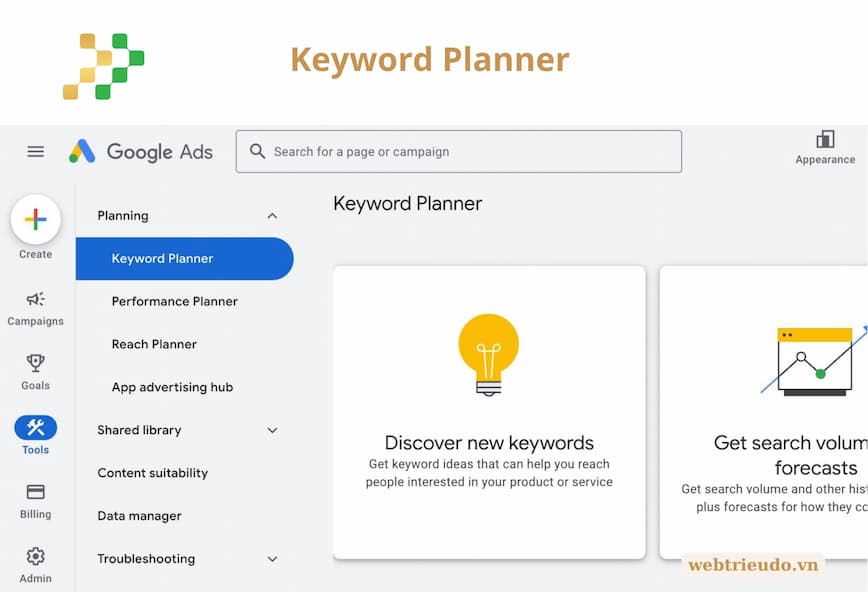Click the forecast chart illustration

814,361
